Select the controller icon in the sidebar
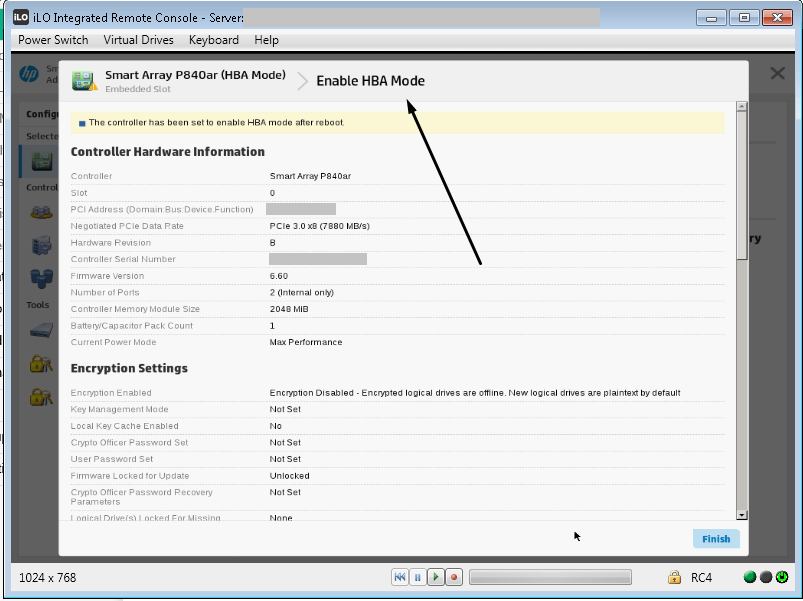 pyautogui.click(x=41, y=161)
